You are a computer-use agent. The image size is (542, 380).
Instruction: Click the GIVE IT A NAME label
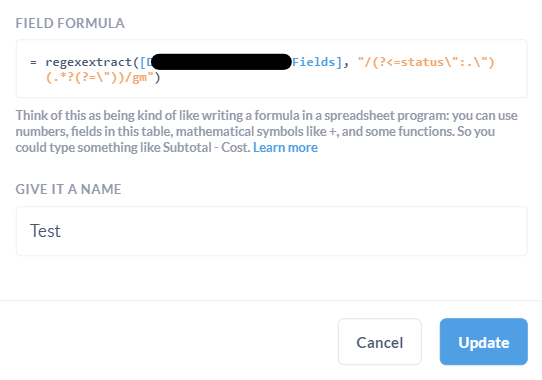68,189
